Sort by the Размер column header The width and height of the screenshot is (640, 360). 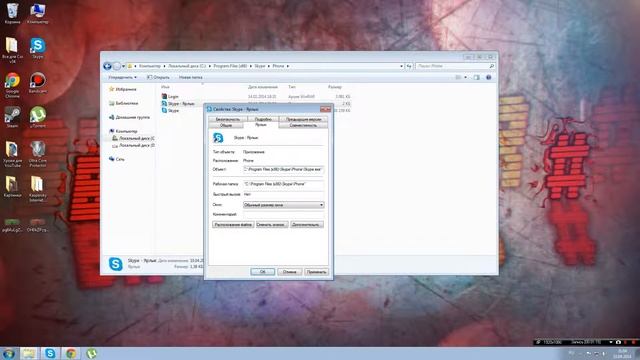point(335,87)
